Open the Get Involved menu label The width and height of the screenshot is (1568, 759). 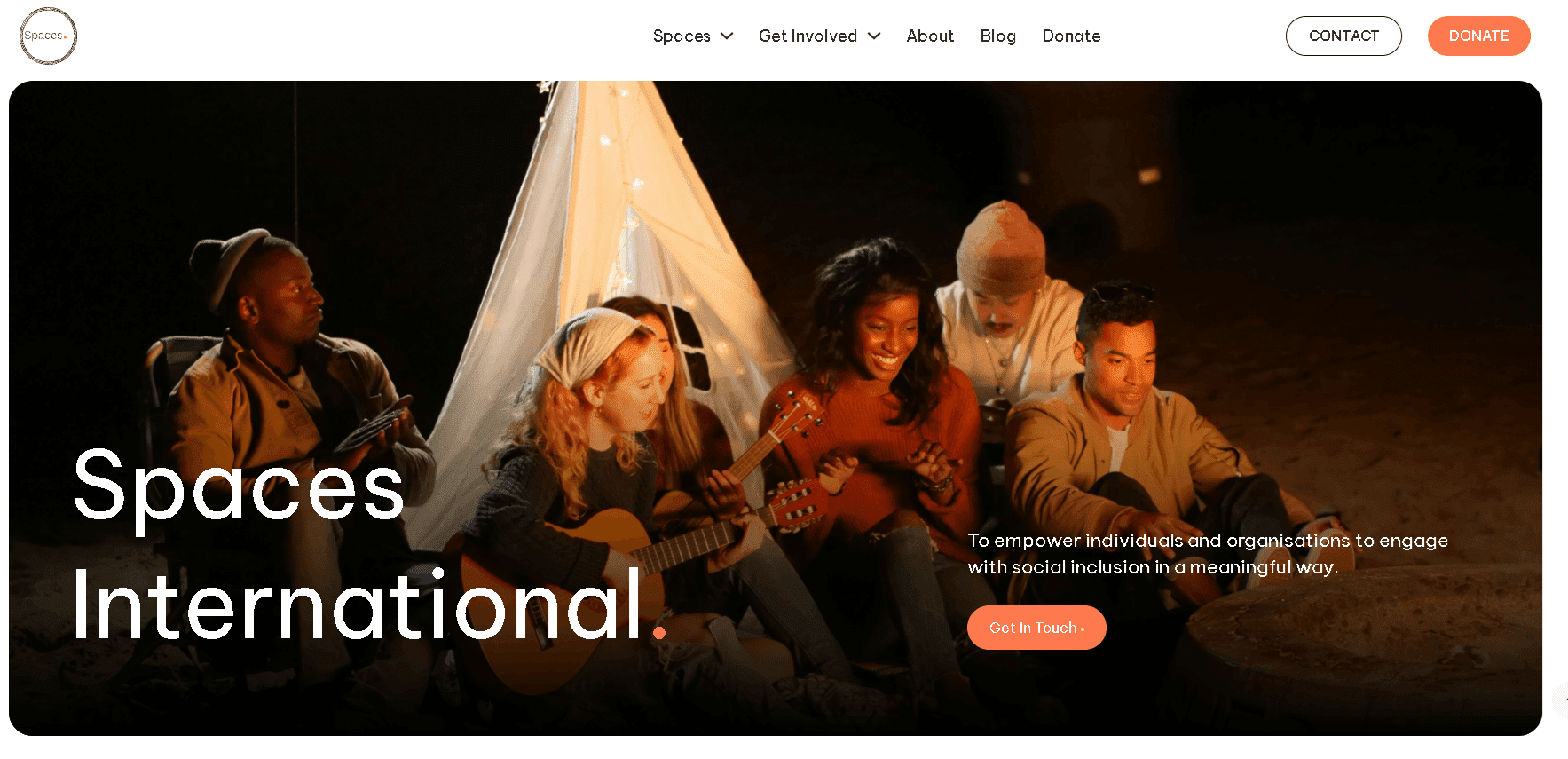click(808, 36)
